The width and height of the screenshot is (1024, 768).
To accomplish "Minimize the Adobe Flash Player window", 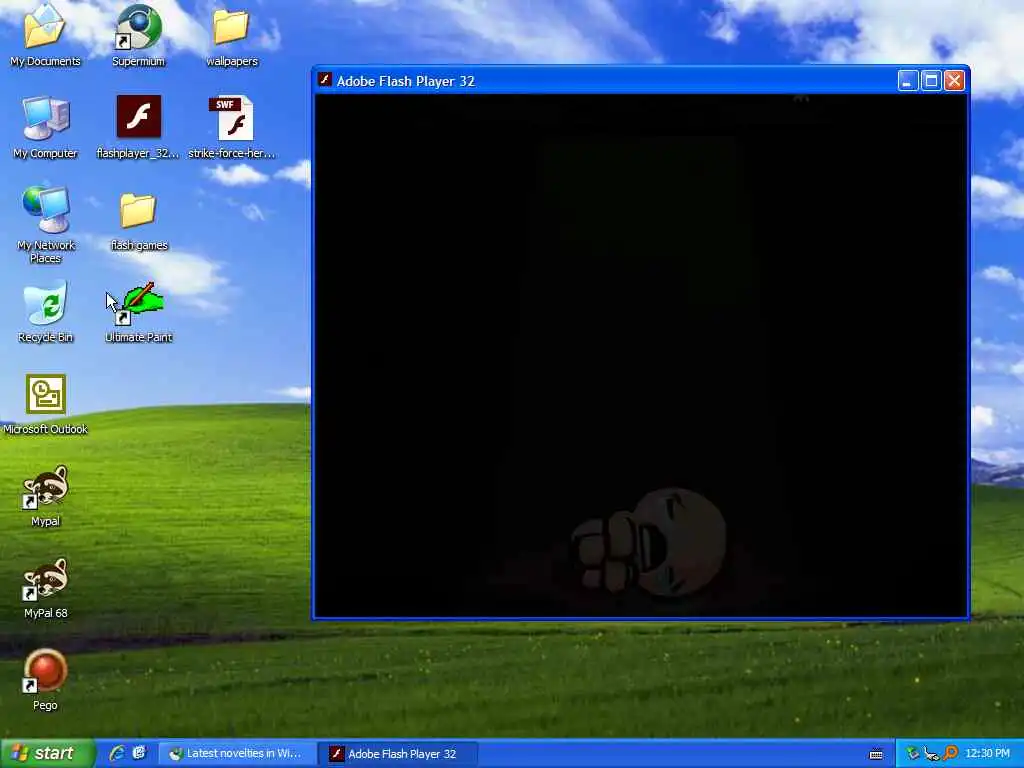I will pos(908,81).
